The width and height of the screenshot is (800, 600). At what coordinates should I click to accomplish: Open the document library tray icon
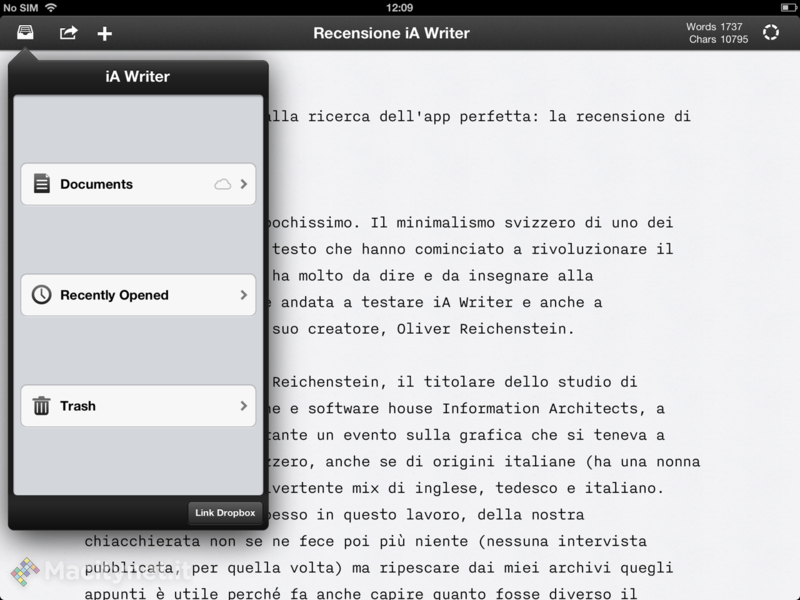(x=25, y=33)
